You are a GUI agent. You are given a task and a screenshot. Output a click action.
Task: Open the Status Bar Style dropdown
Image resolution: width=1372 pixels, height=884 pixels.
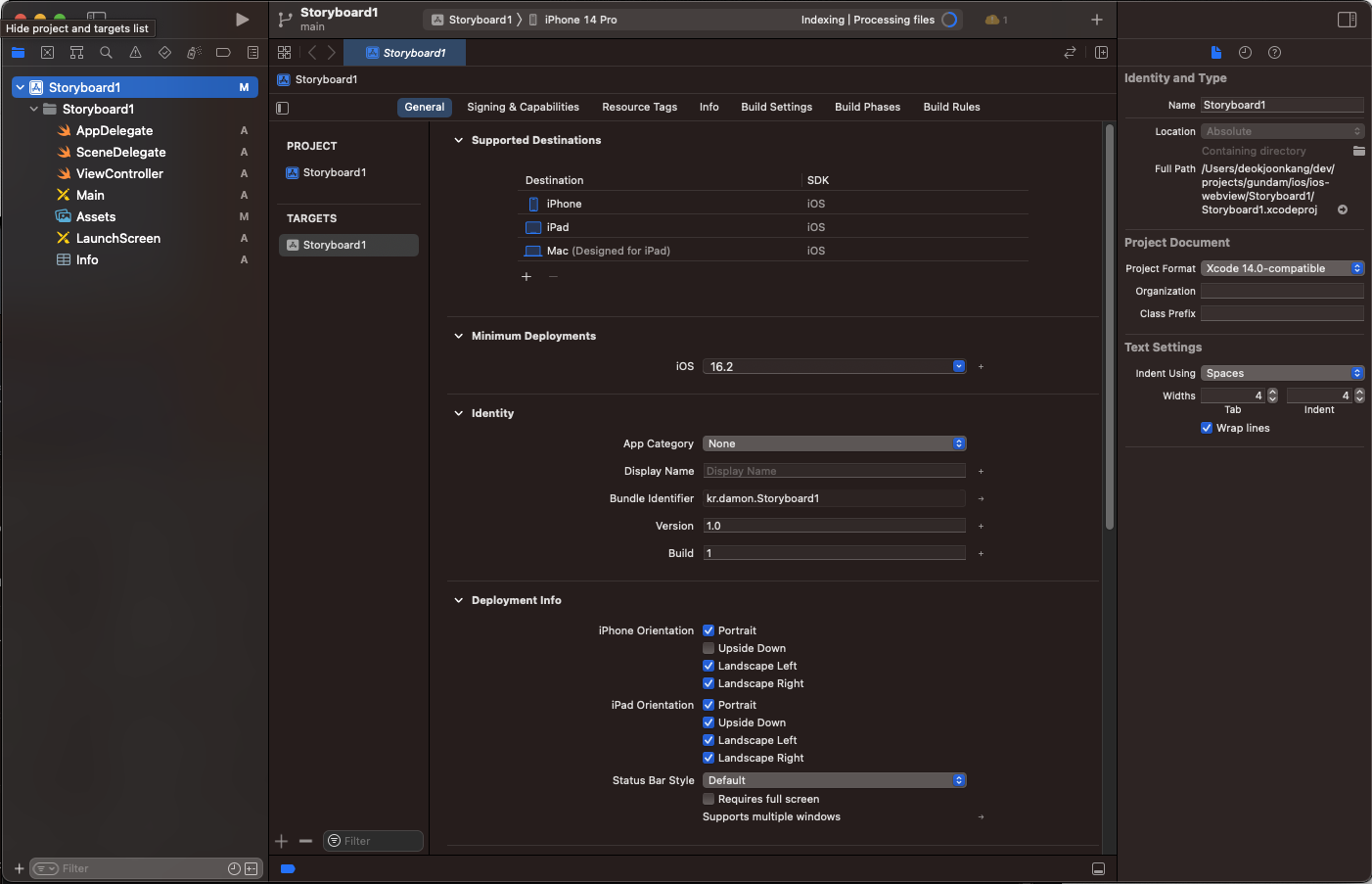pos(834,780)
